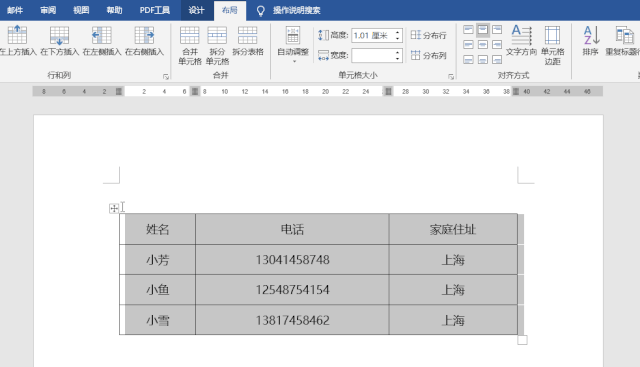Click header cell 电话
Screen dimensions: 640x367
tap(292, 229)
